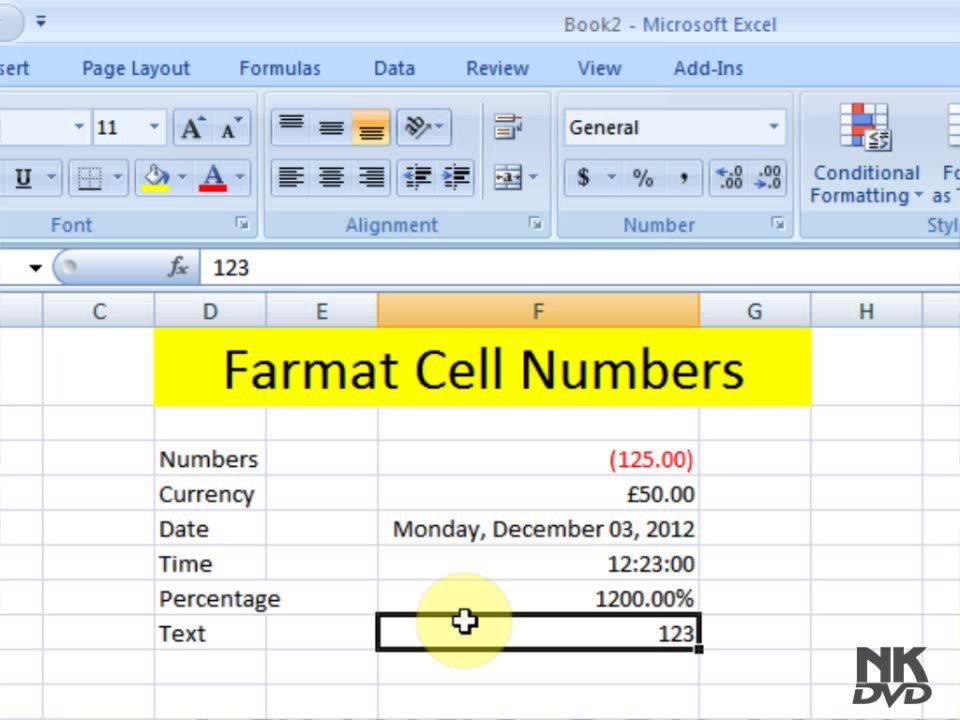Open font name dropdown arrow
The image size is (960, 720).
[x=79, y=127]
